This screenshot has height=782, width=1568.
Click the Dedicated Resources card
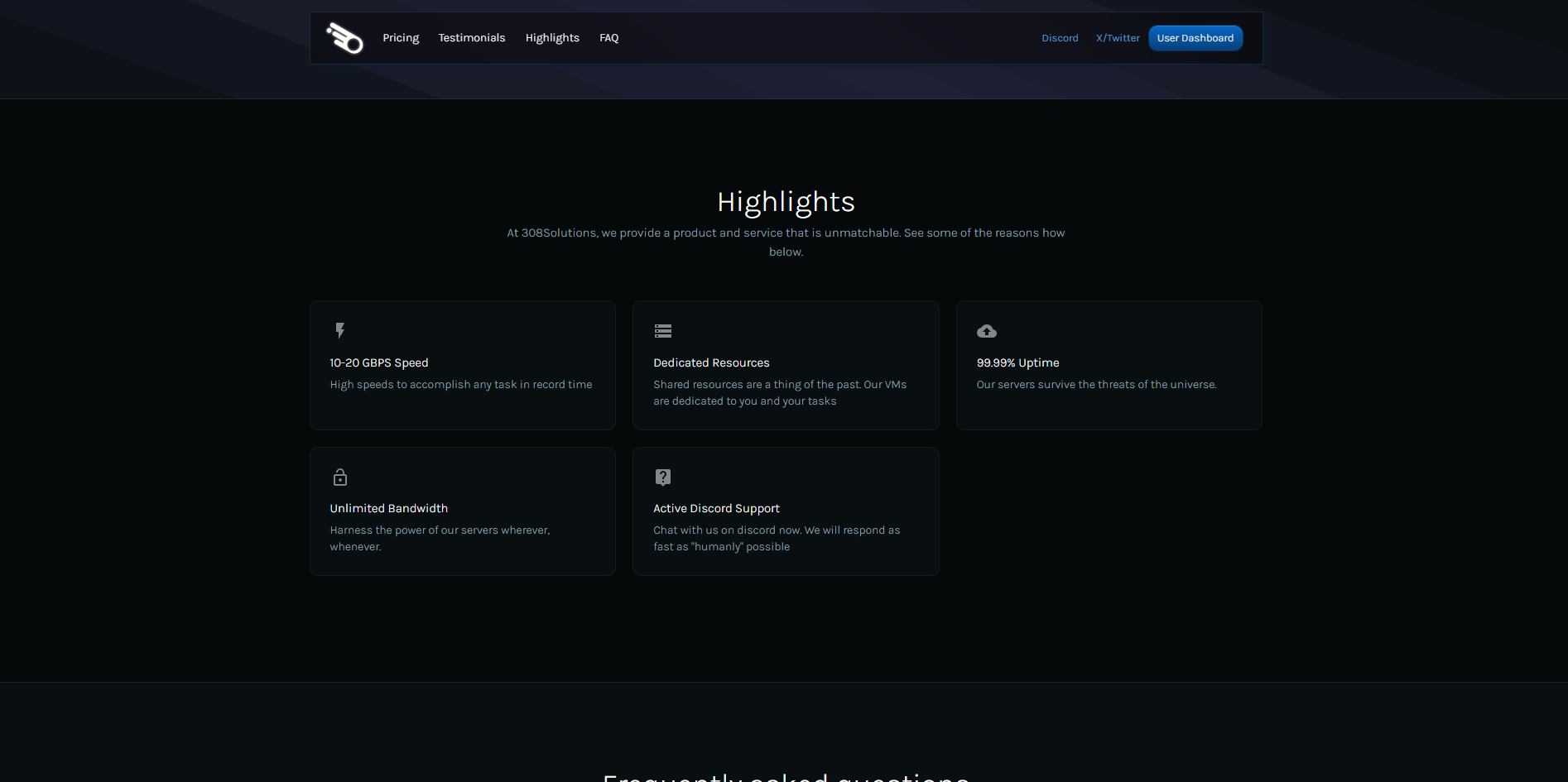coord(785,365)
